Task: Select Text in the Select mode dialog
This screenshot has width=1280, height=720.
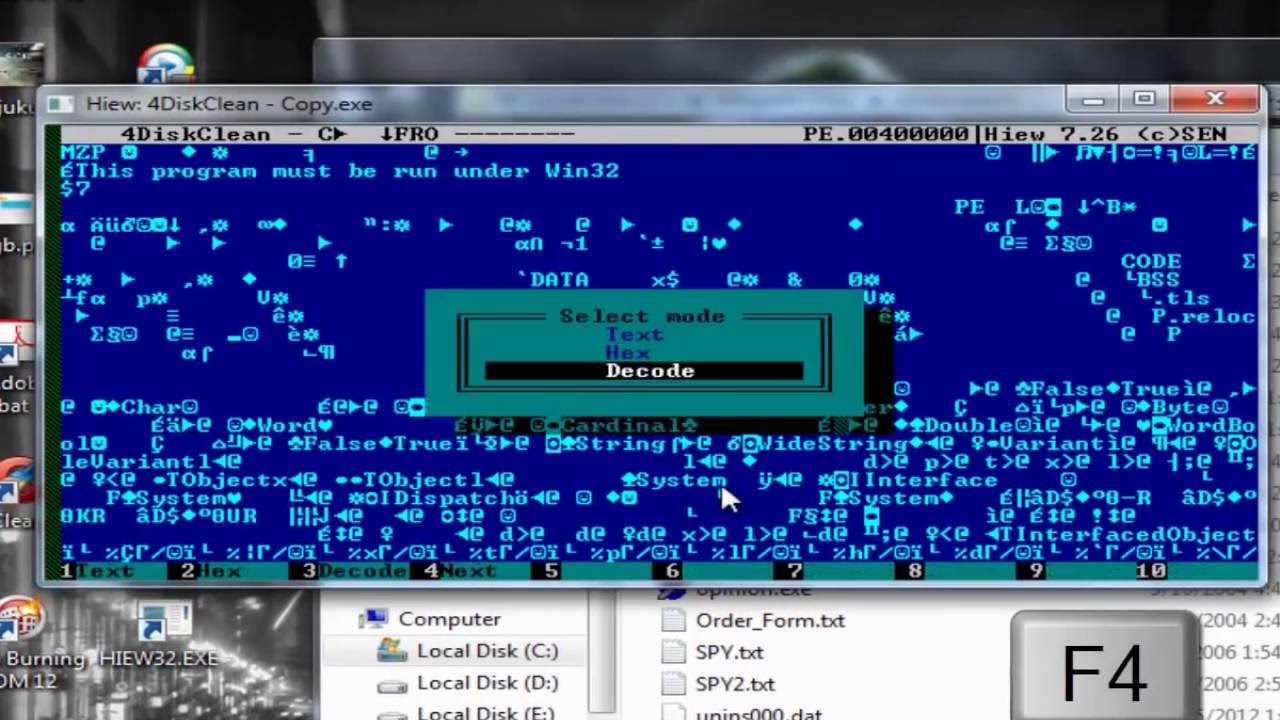Action: coord(634,335)
